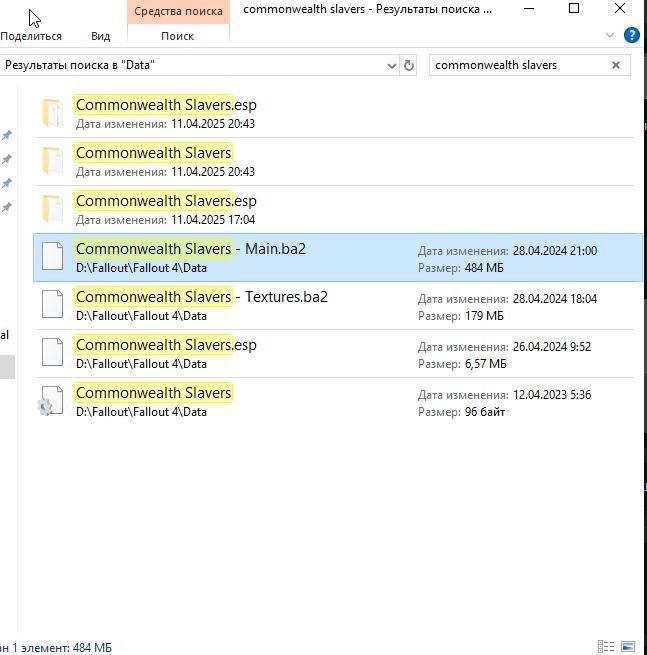Screen dimensions: 647x655
Task: Switch to the Поиск ribbon tab
Action: [177, 36]
